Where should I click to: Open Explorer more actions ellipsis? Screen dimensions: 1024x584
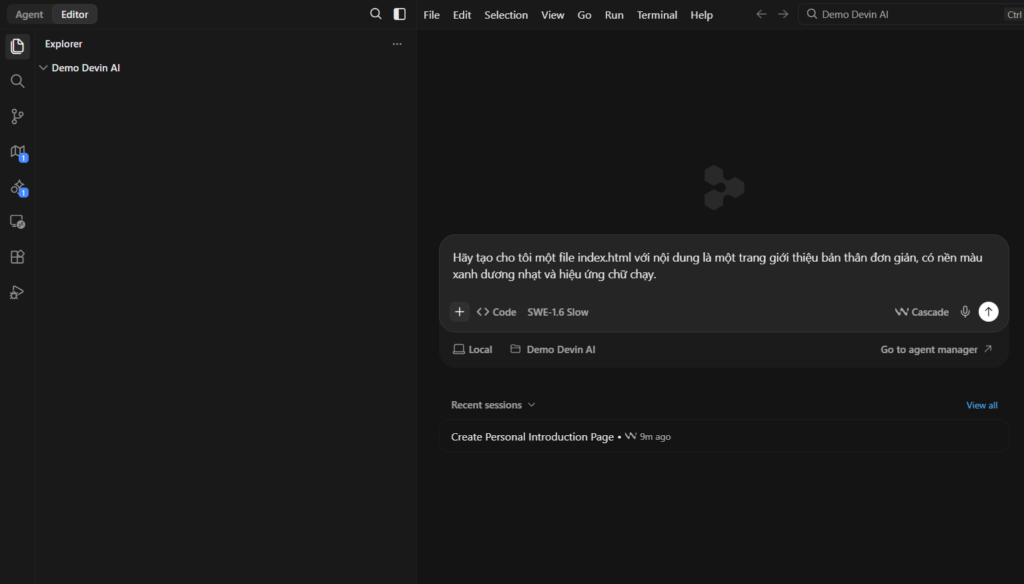(397, 44)
